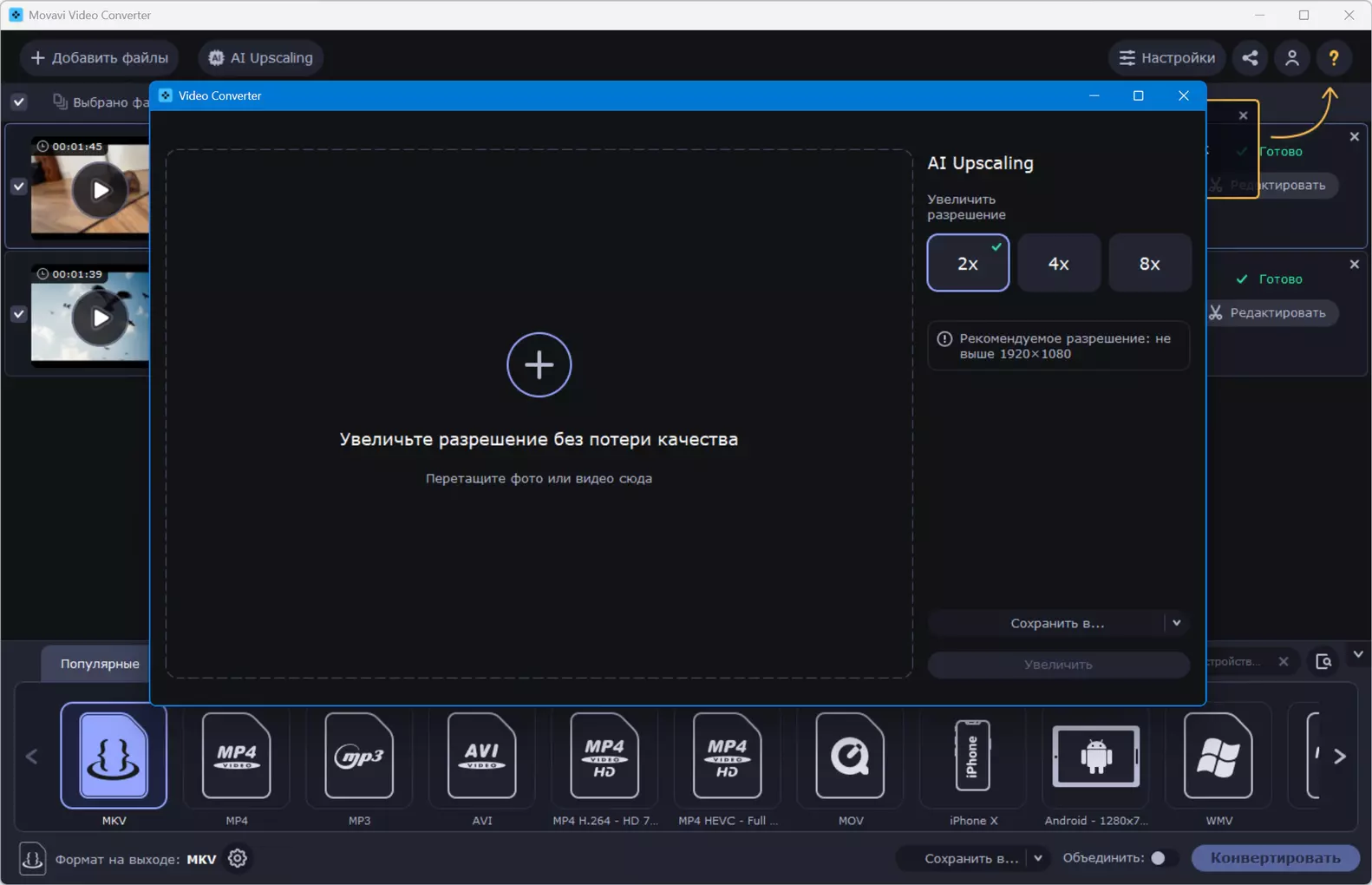The height and width of the screenshot is (885, 1372).
Task: Select the MP4 H.264 HD 720 preset
Action: coord(604,756)
